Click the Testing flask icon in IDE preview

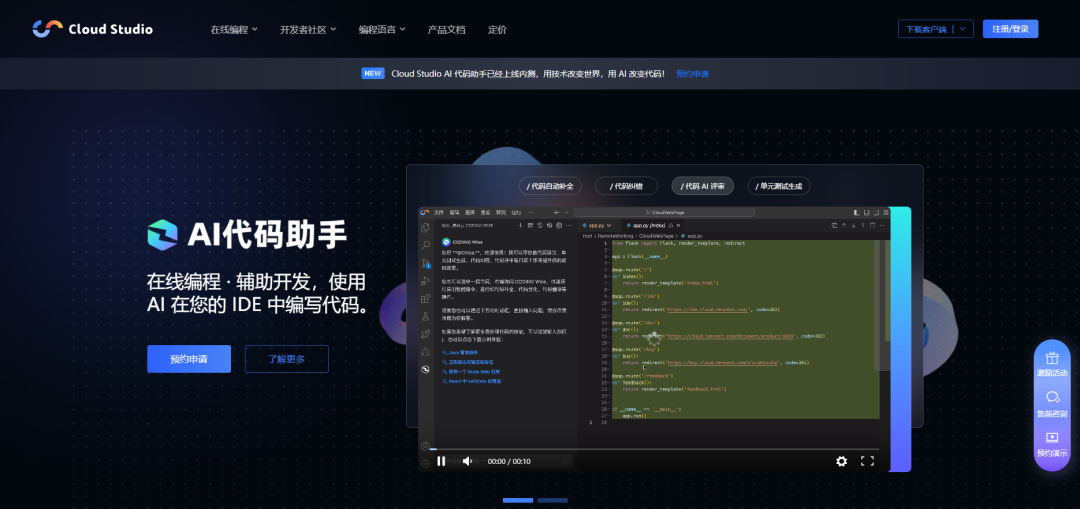426,317
